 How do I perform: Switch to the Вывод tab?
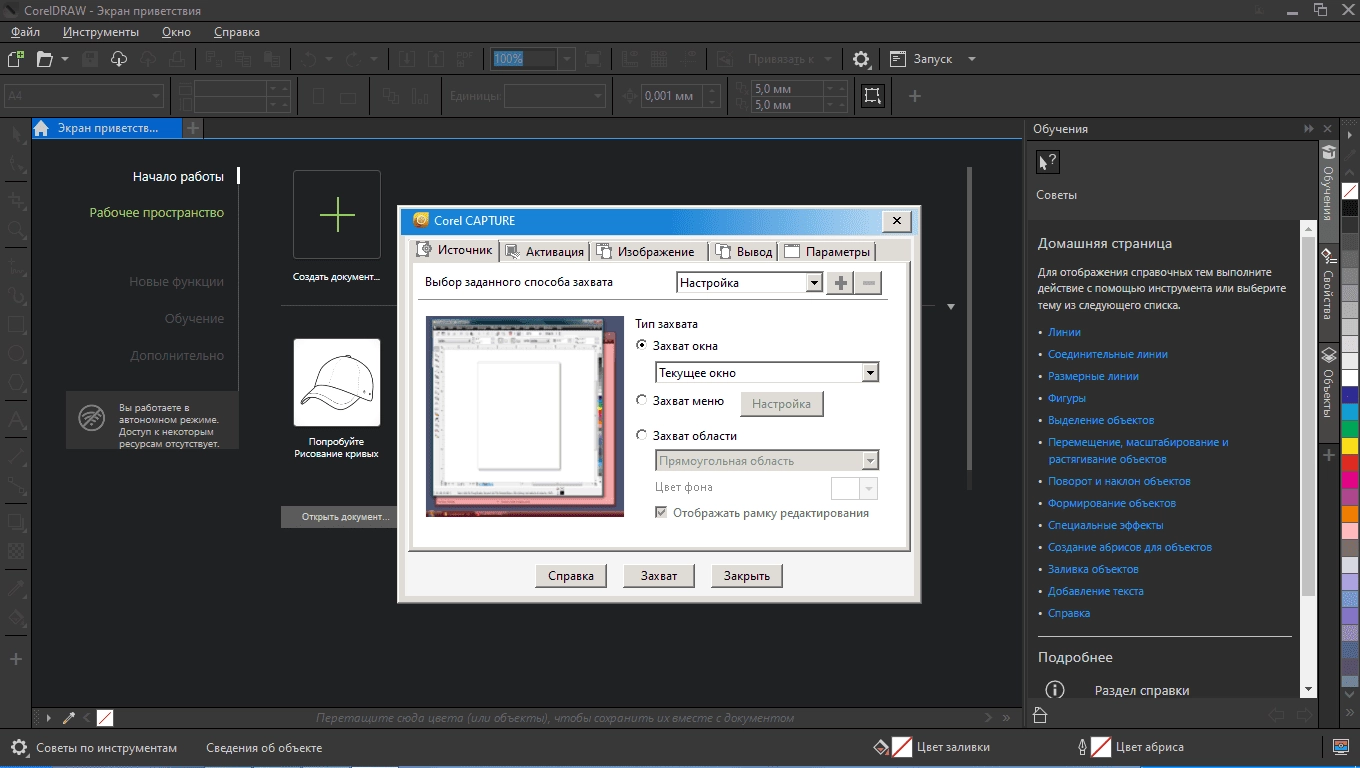point(745,251)
